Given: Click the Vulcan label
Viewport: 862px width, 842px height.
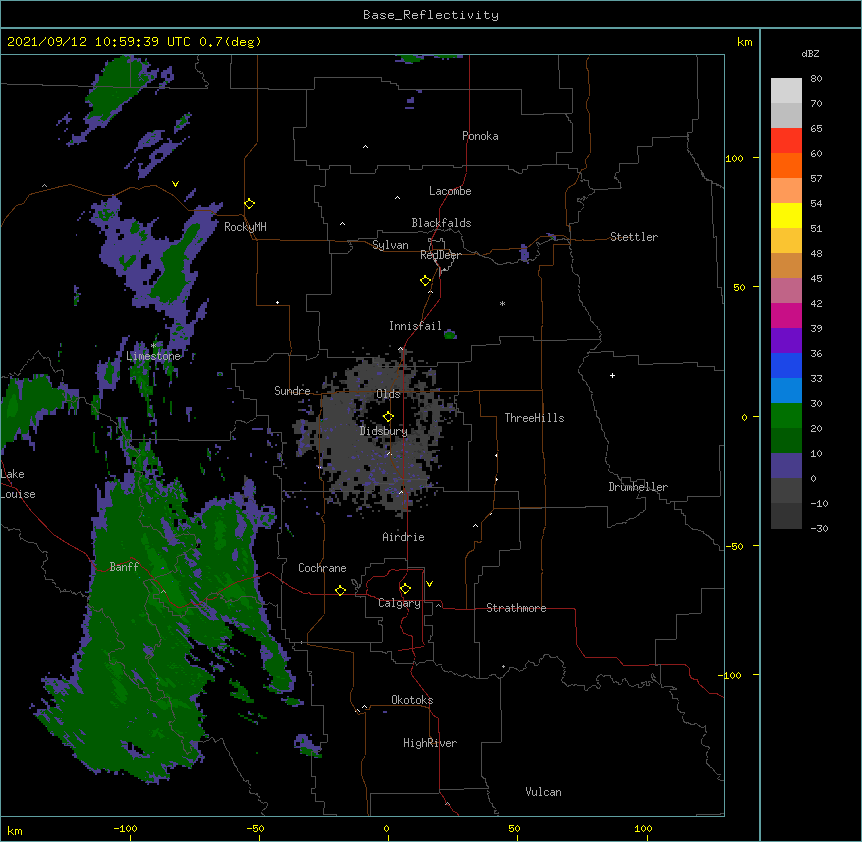Looking at the screenshot, I should (543, 792).
